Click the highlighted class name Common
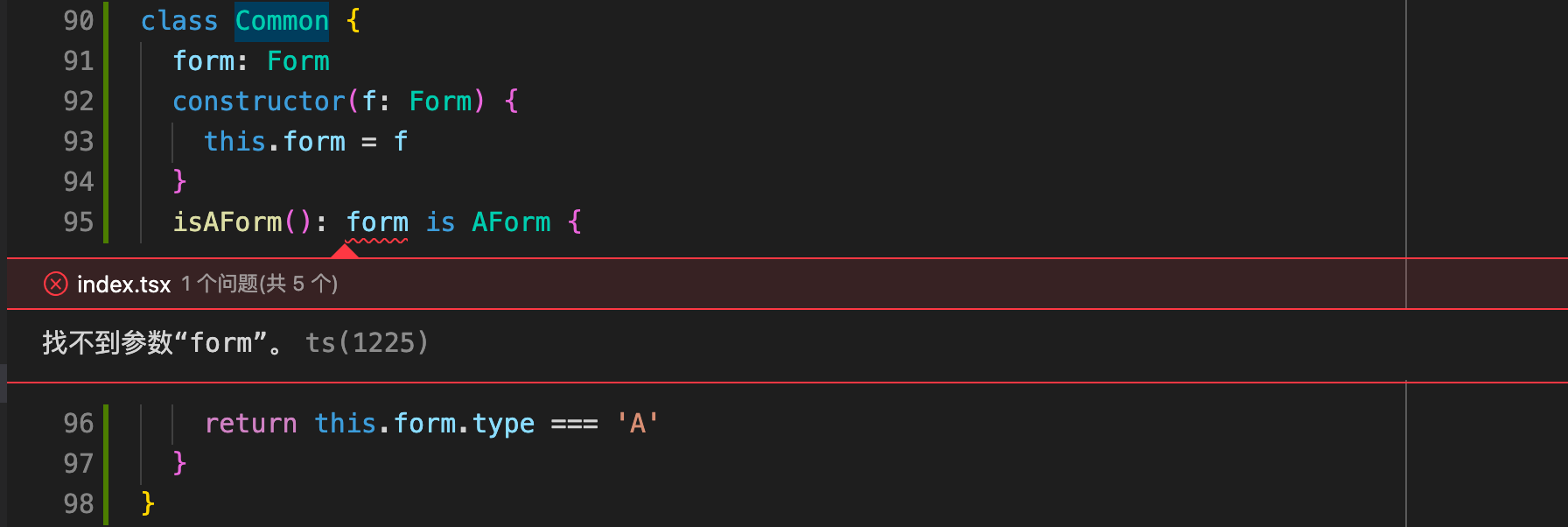The width and height of the screenshot is (1568, 527). coord(282,21)
